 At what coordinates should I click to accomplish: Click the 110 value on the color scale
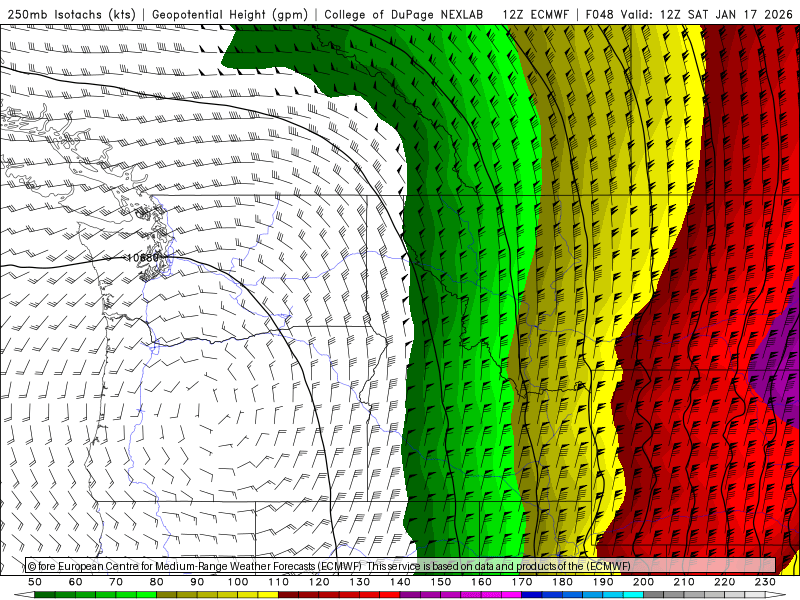point(279,582)
